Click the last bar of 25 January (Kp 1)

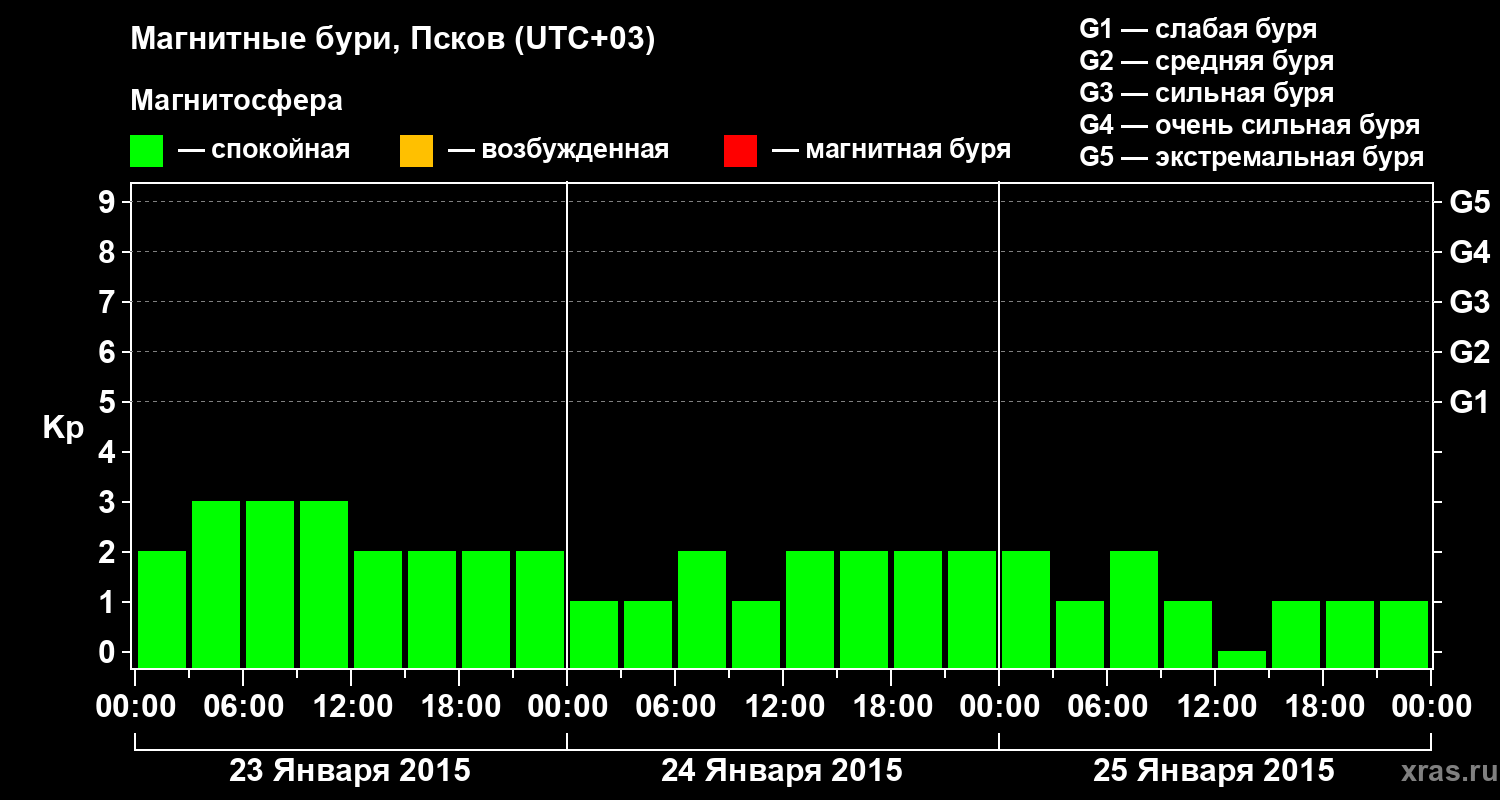click(x=1404, y=634)
